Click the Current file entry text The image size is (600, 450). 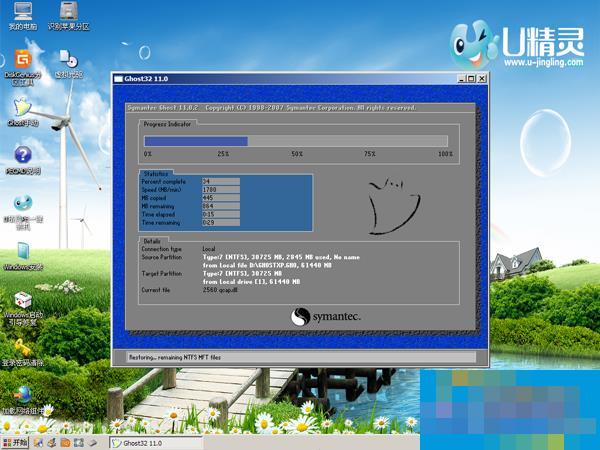pyautogui.click(x=220, y=290)
